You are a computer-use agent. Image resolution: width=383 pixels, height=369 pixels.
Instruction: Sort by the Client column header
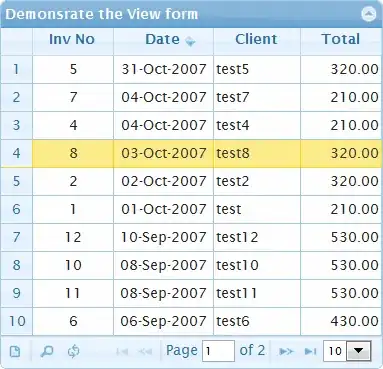[x=257, y=41]
